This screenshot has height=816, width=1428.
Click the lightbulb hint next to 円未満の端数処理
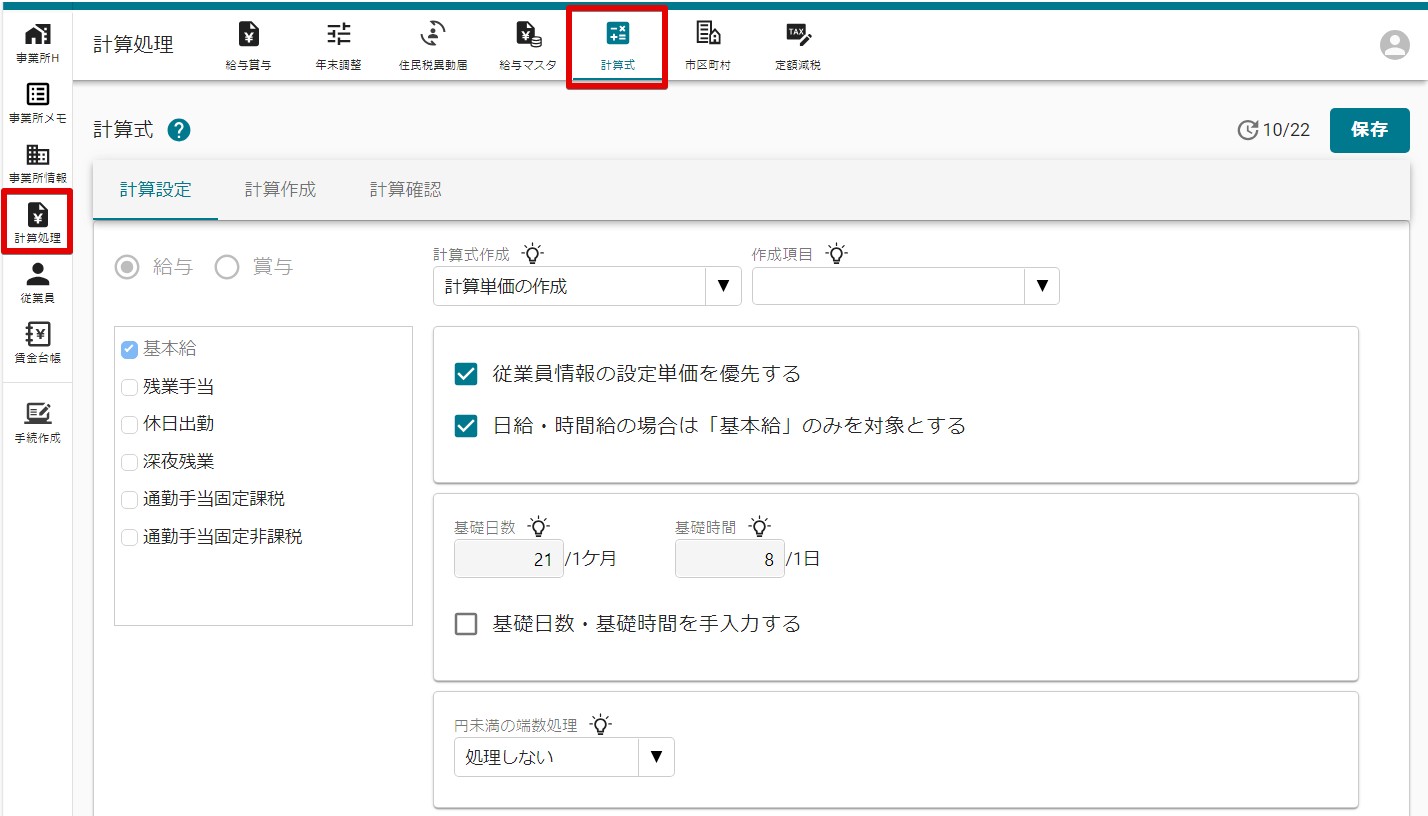(x=600, y=725)
